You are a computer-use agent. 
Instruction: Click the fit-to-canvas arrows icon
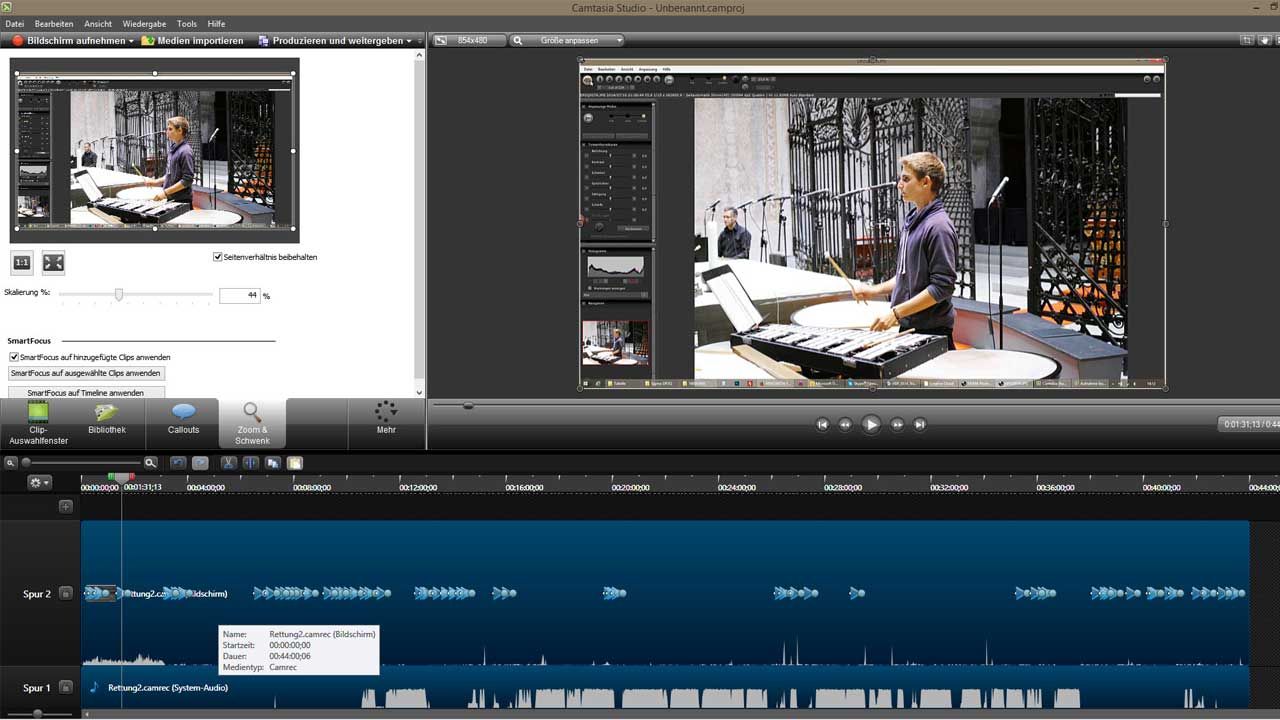click(x=53, y=263)
